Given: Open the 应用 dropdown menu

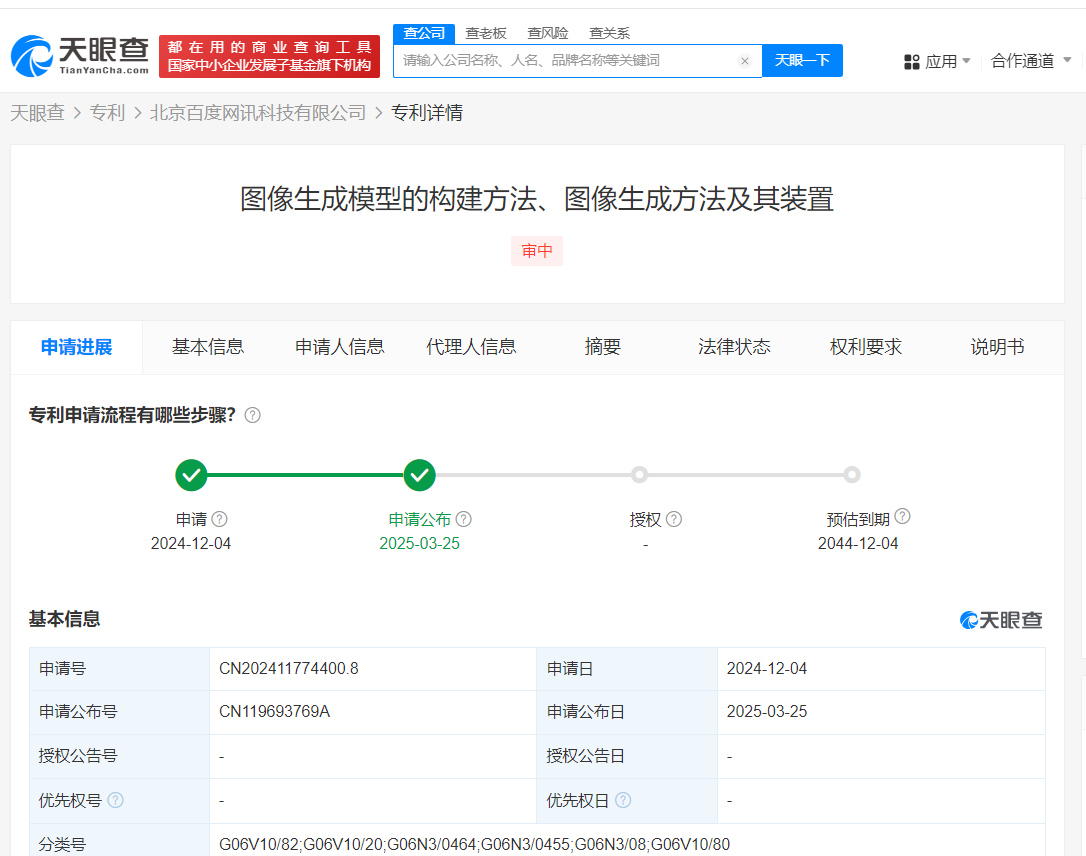Looking at the screenshot, I should point(937,61).
